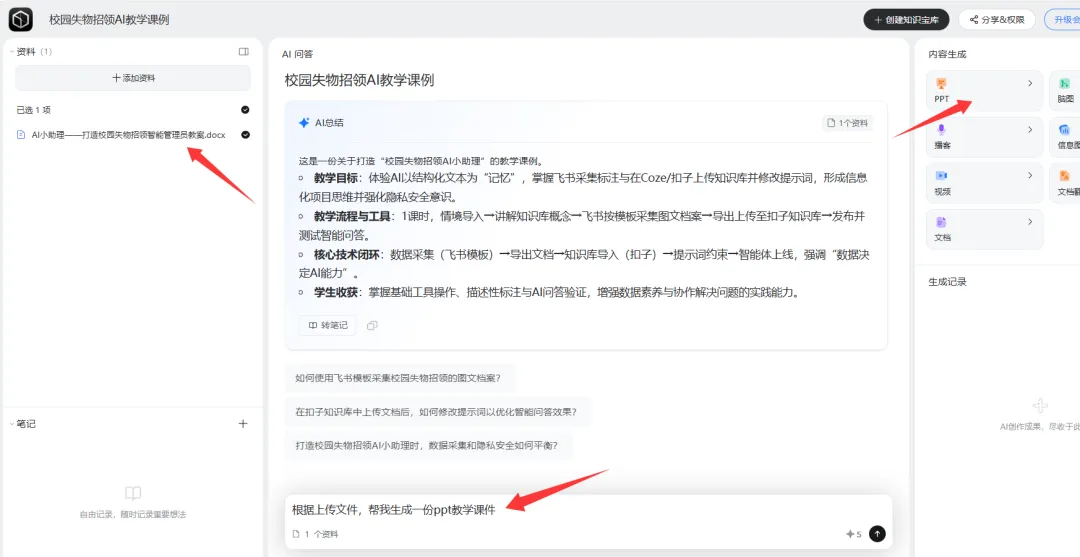Click the orange PPT presentation icon

coord(942,83)
